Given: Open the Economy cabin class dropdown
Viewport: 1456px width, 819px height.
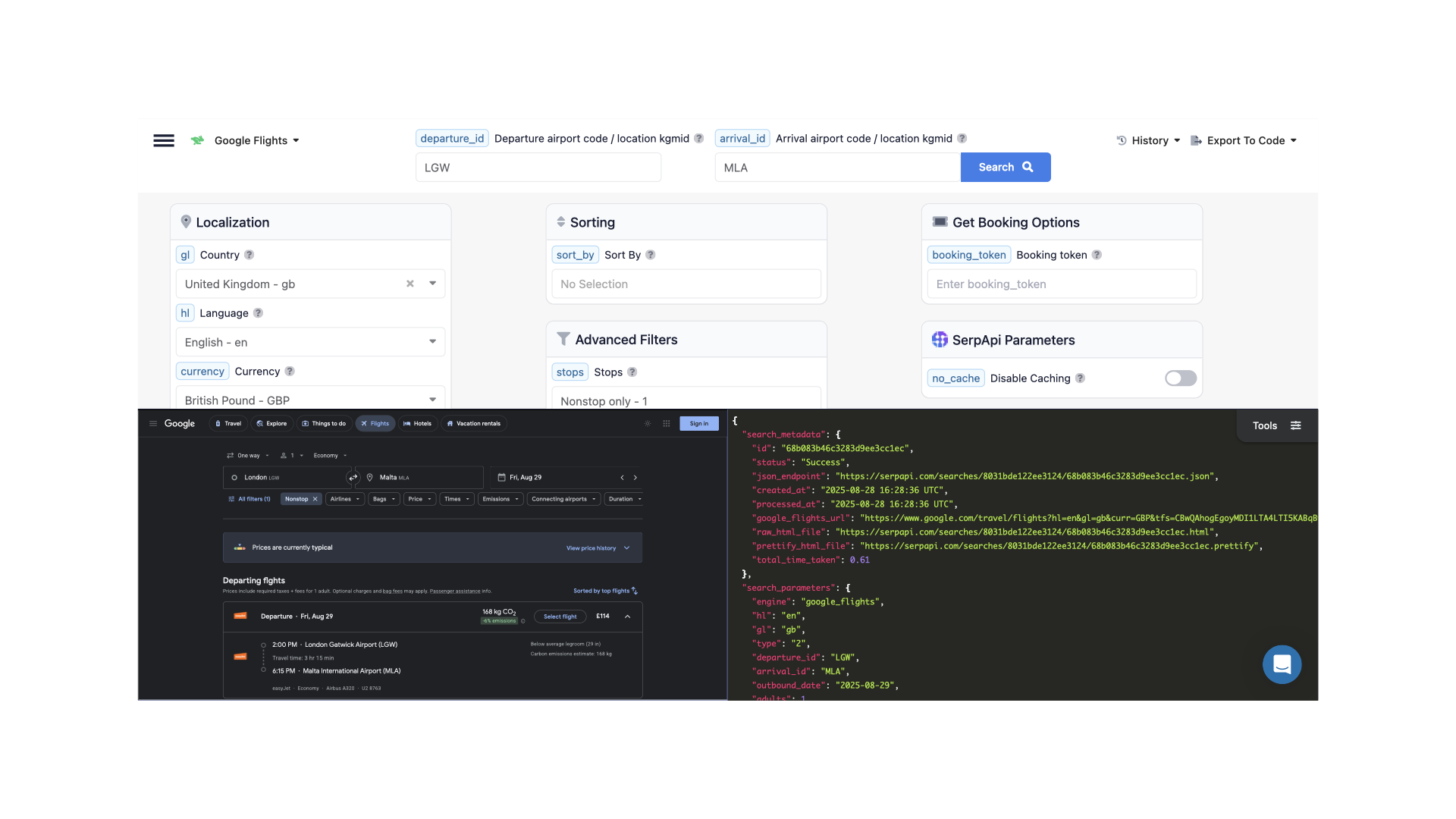Looking at the screenshot, I should tap(329, 455).
